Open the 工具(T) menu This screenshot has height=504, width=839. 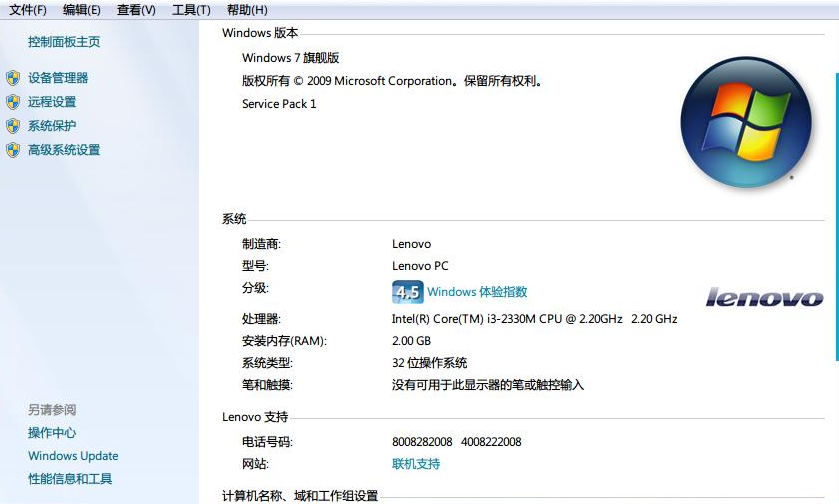pyautogui.click(x=191, y=10)
